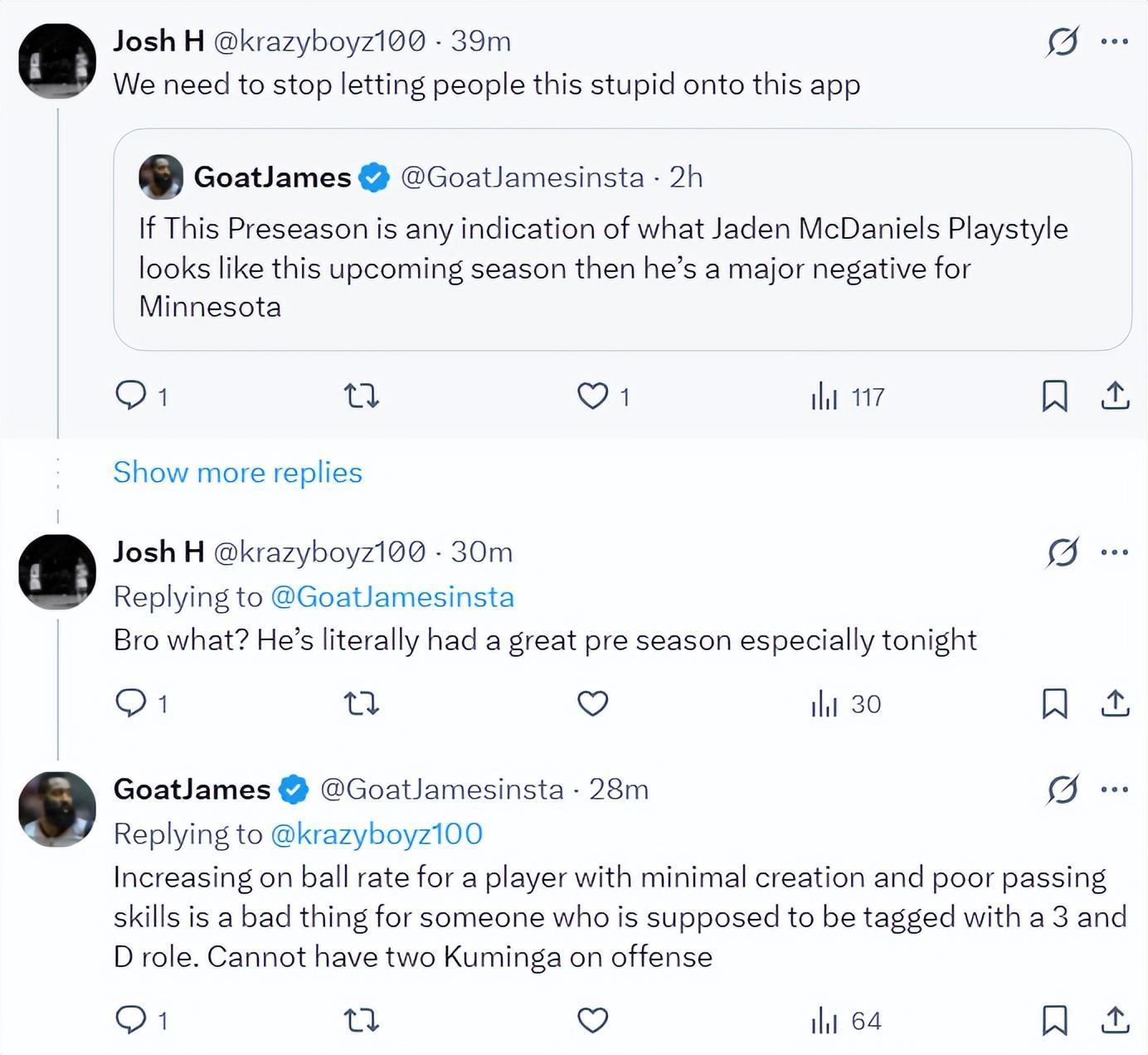The image size is (1148, 1055).
Task: Open more options on the 39m tweet
Action: (x=1114, y=41)
